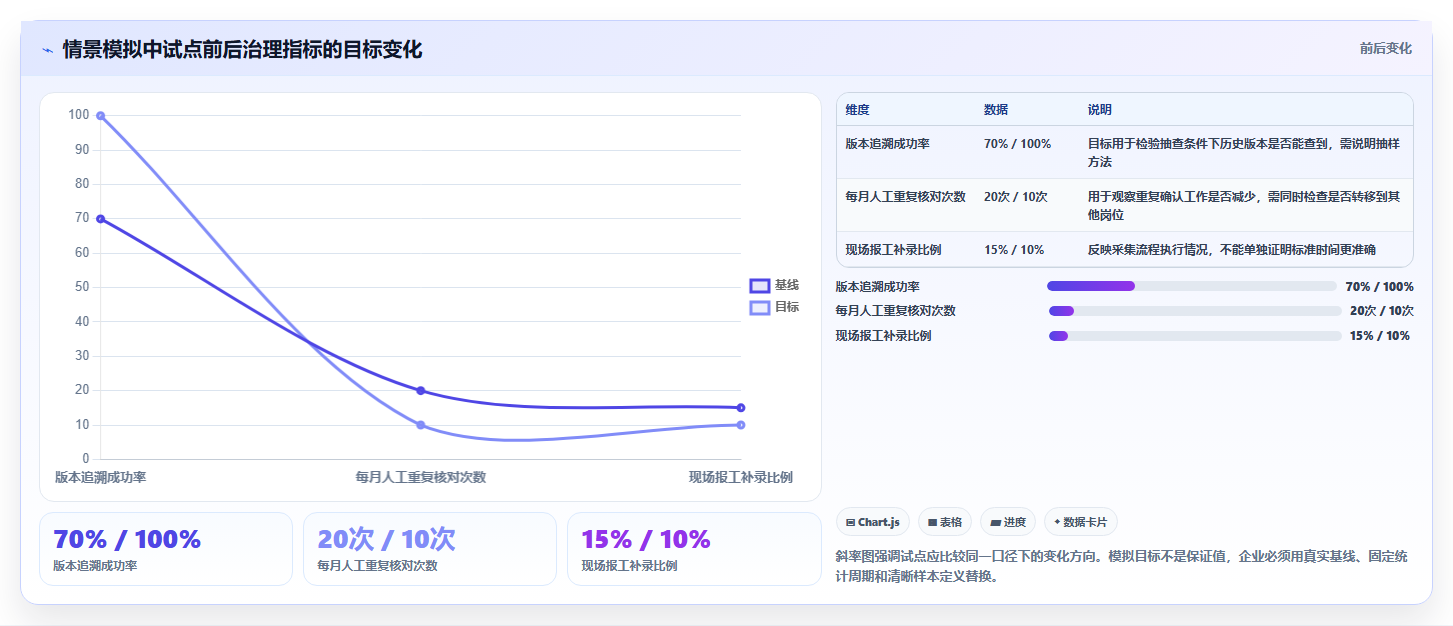Click the icon in the 数据卡片 chip
The image size is (1453, 626).
pos(1057,522)
